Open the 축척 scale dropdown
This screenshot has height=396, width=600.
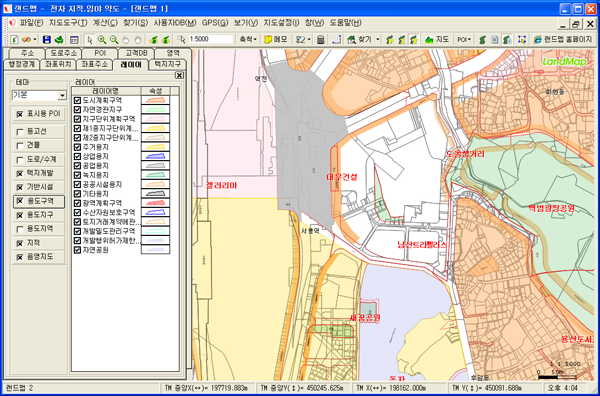(x=248, y=39)
